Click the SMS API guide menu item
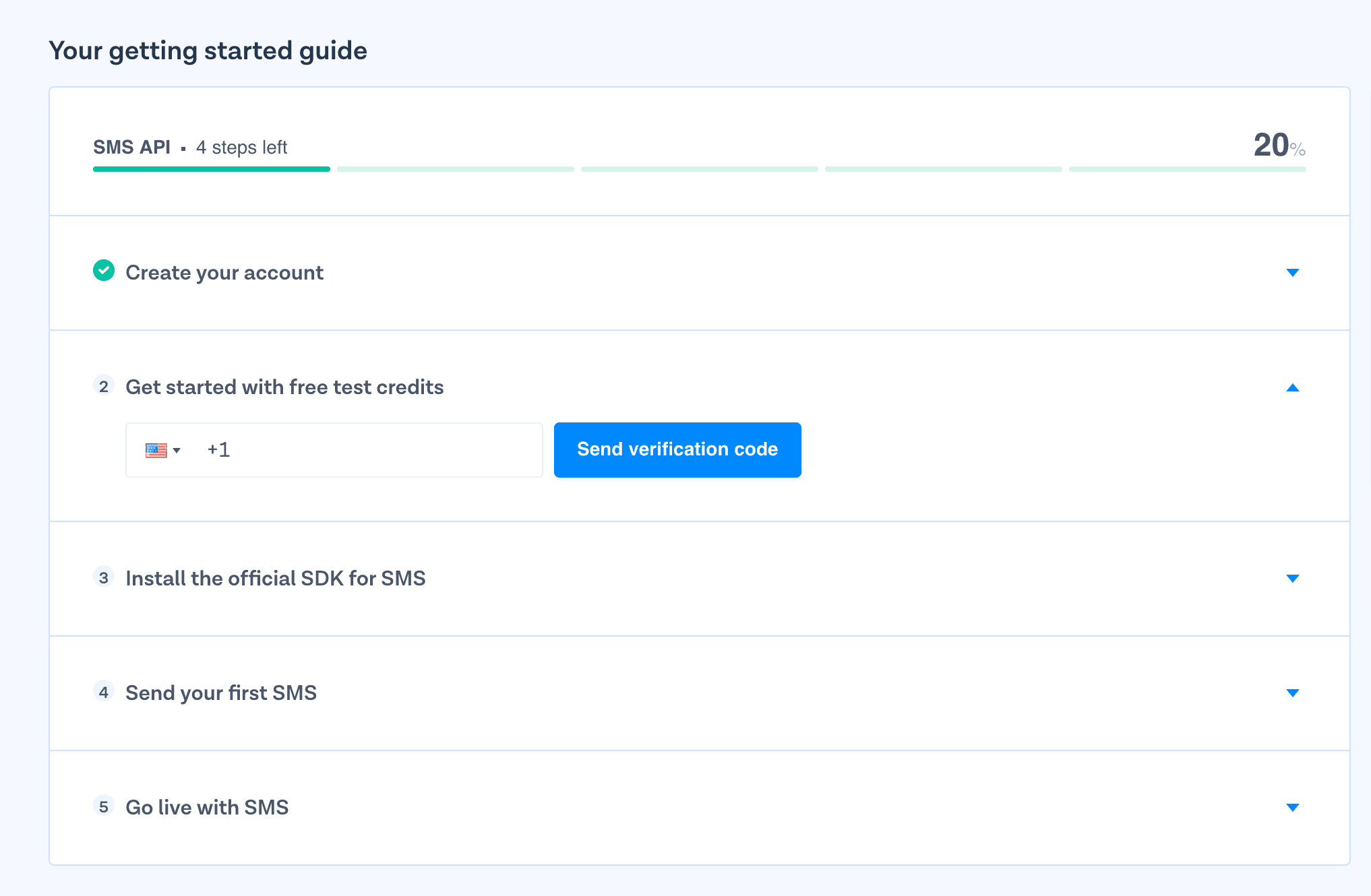Screen dimensions: 1371x896 click(x=131, y=147)
